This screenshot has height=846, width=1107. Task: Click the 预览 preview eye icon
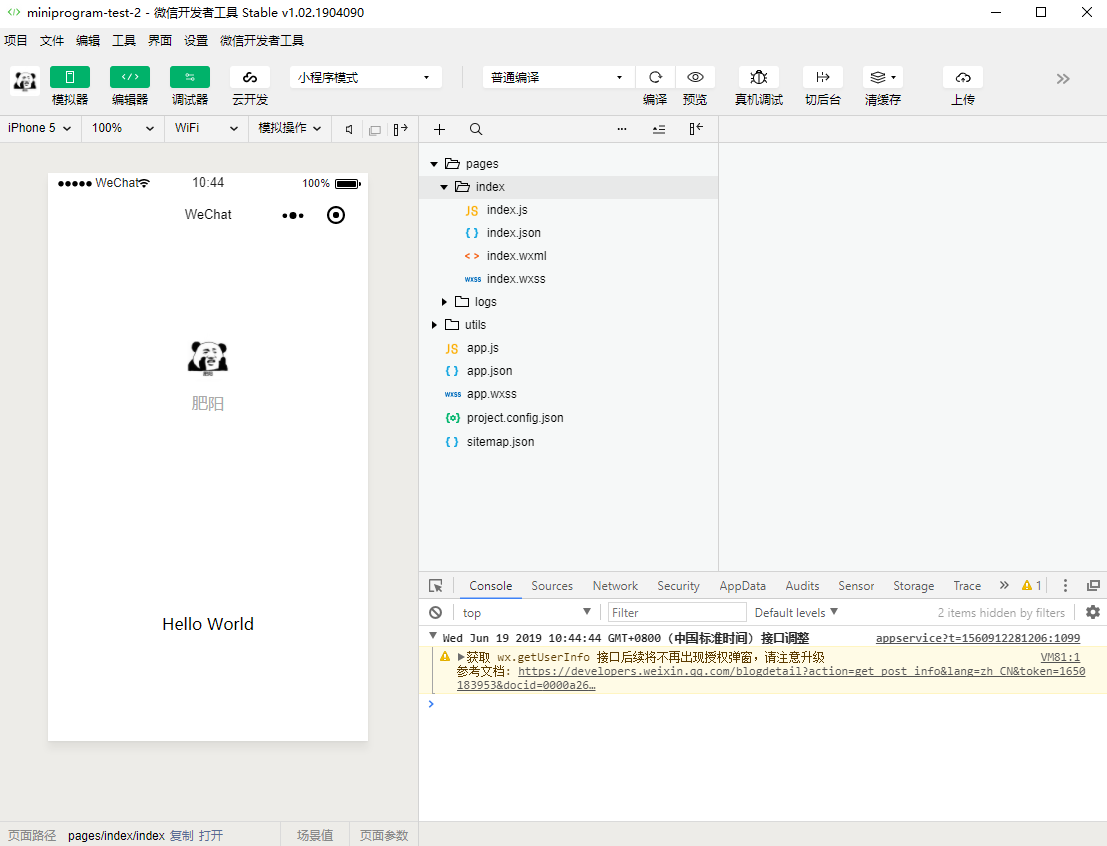coord(695,77)
